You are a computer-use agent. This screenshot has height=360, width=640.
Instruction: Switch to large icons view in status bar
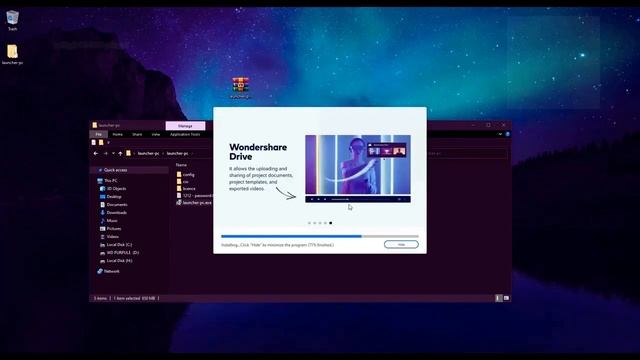tap(506, 298)
